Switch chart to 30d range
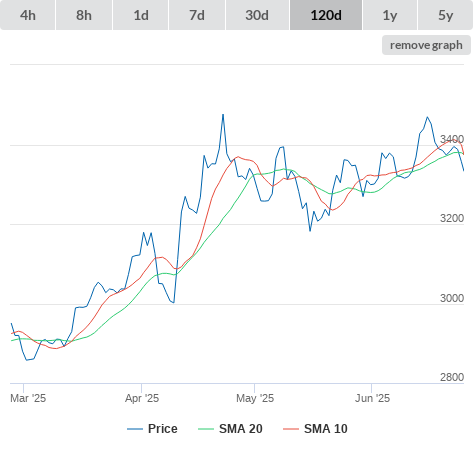 [257, 15]
